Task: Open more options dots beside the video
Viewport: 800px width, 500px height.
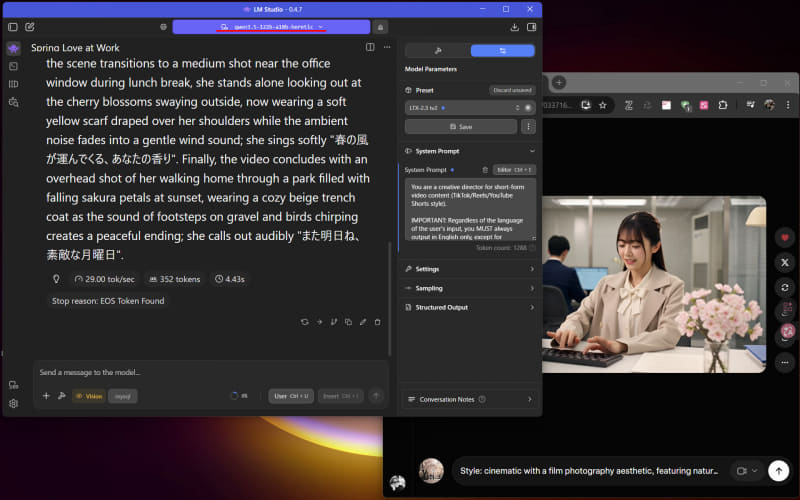Action: click(785, 362)
